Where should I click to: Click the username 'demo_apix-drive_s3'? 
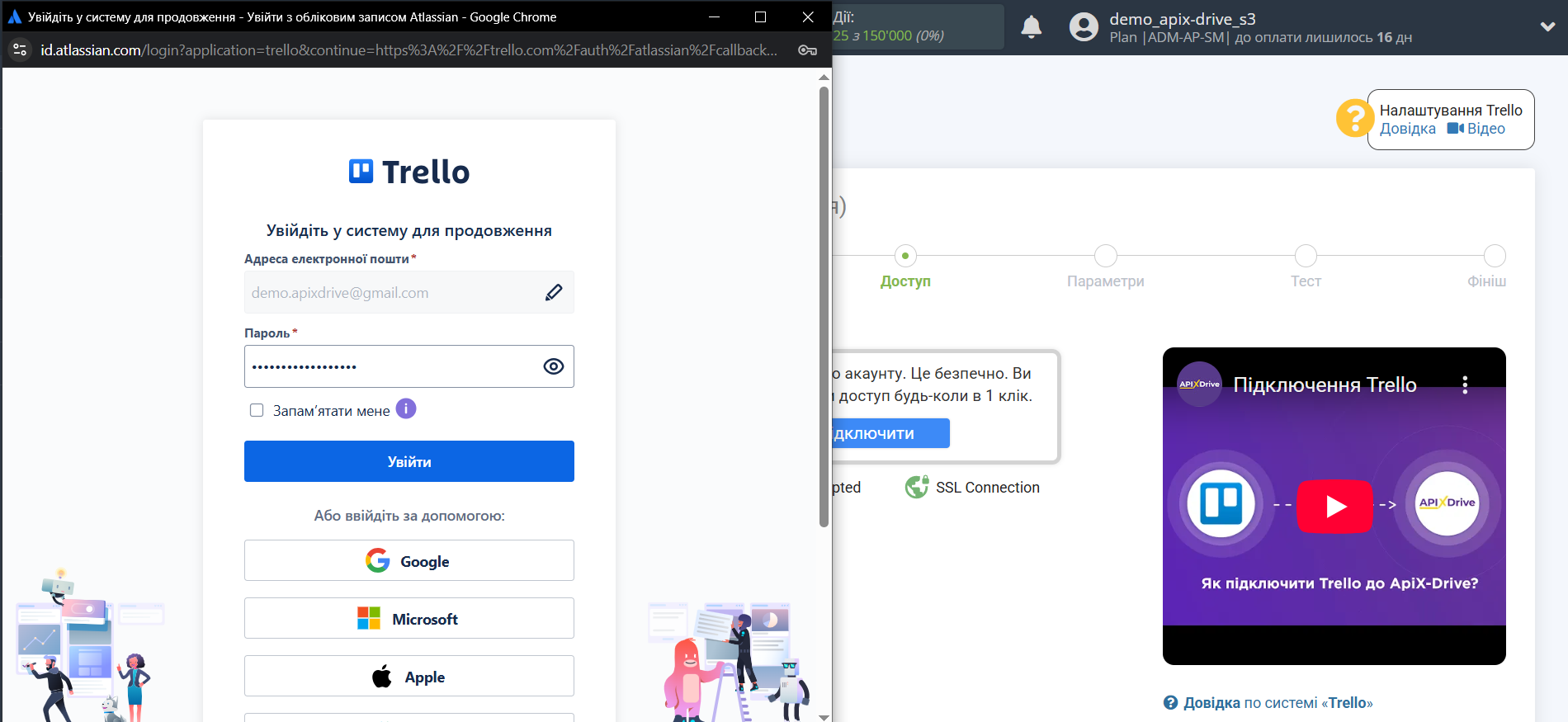1182,19
